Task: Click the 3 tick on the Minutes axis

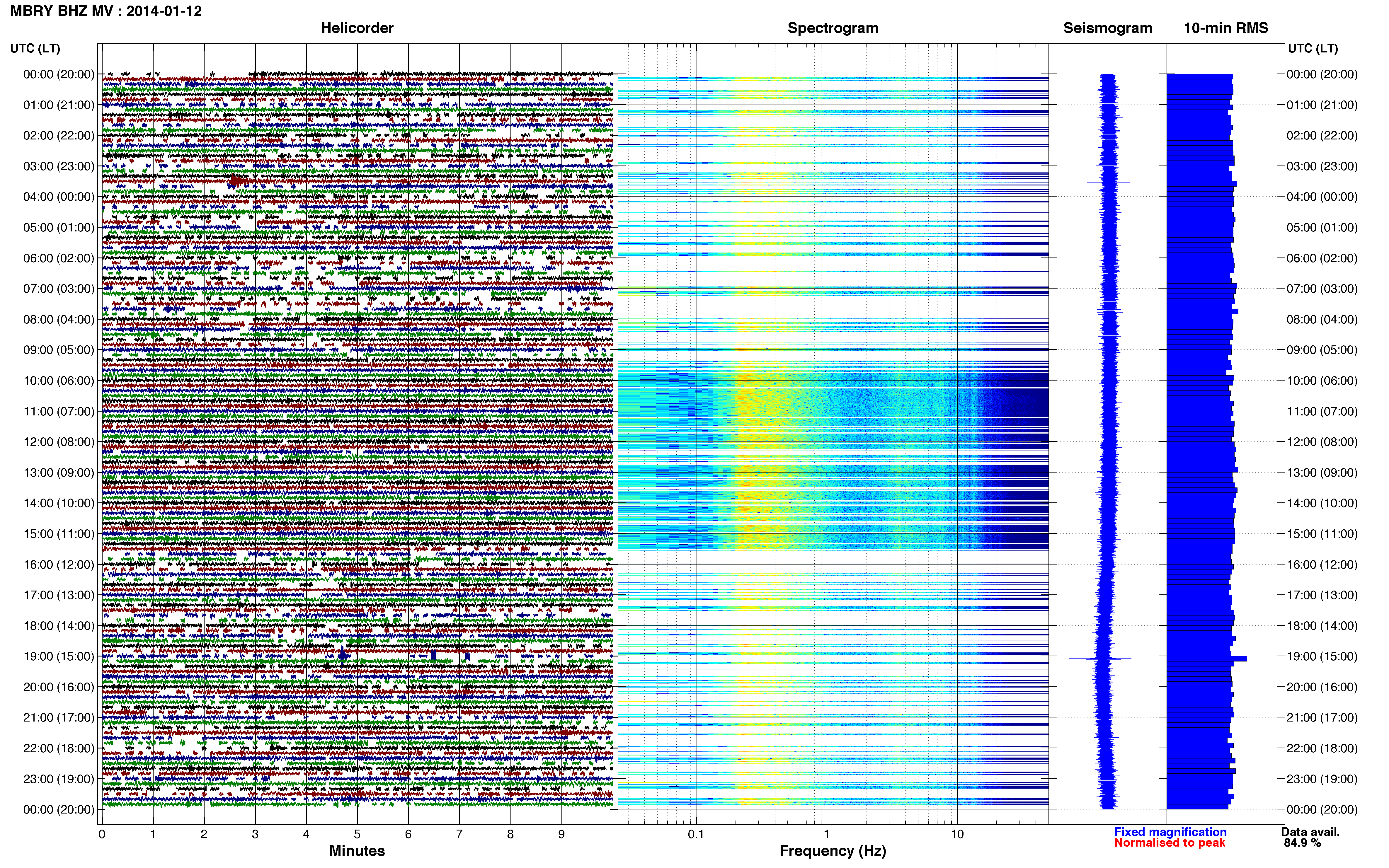Action: click(255, 835)
